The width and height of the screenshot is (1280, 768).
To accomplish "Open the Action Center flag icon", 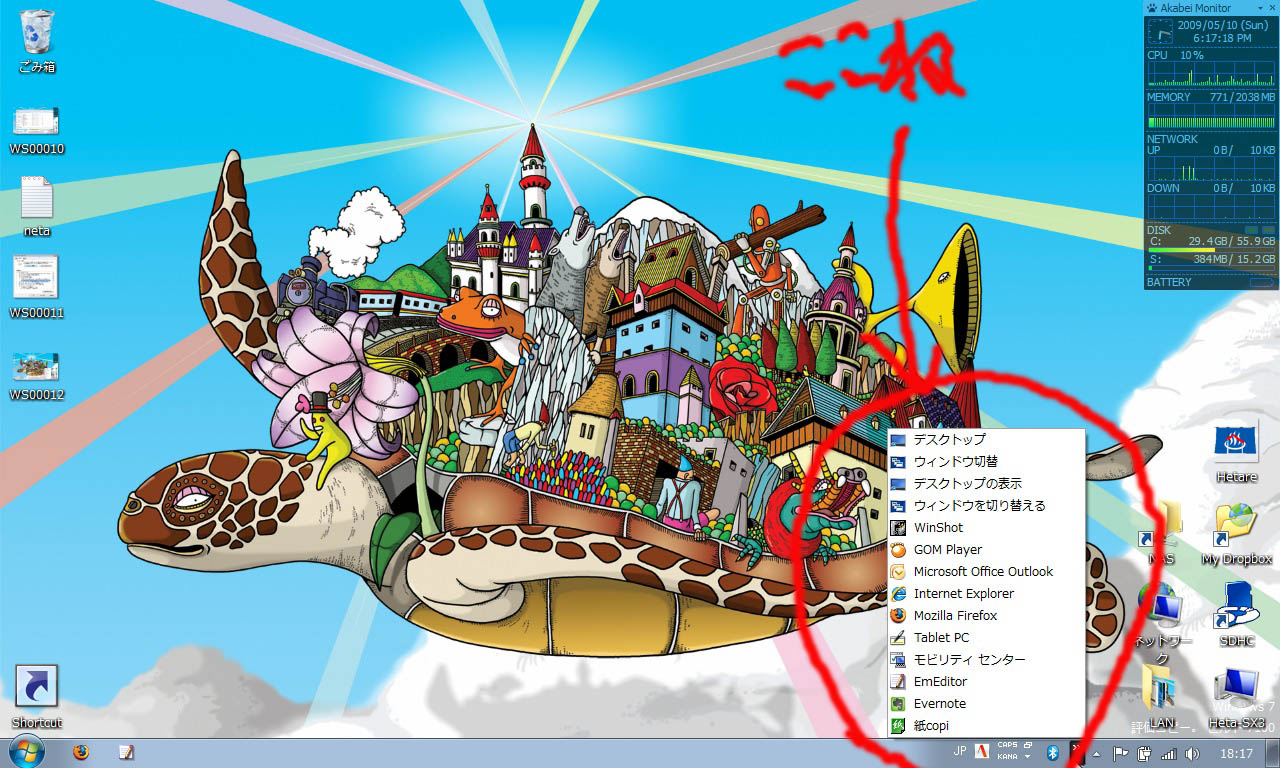I will click(1121, 753).
